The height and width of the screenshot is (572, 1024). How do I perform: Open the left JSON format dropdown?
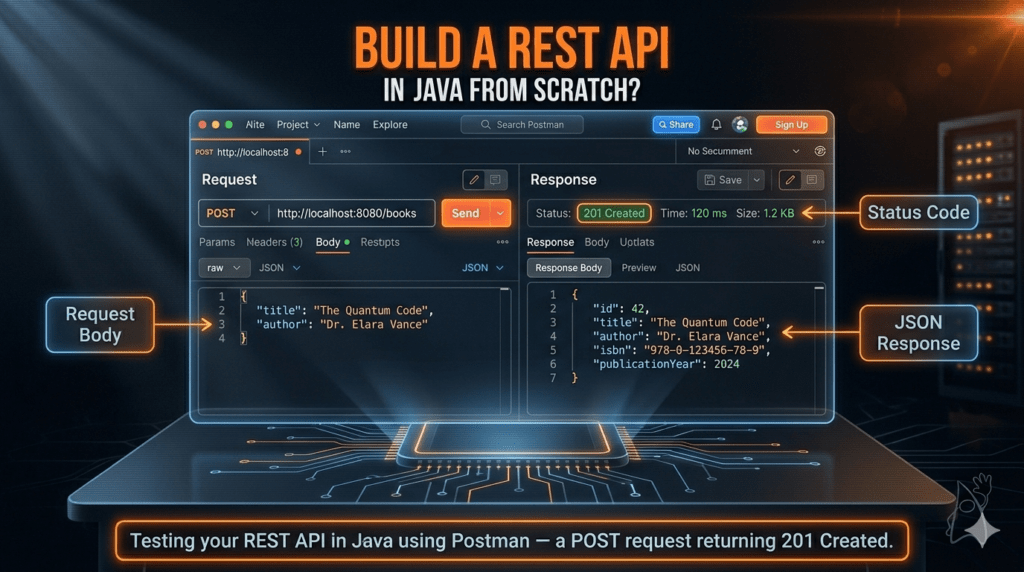280,268
